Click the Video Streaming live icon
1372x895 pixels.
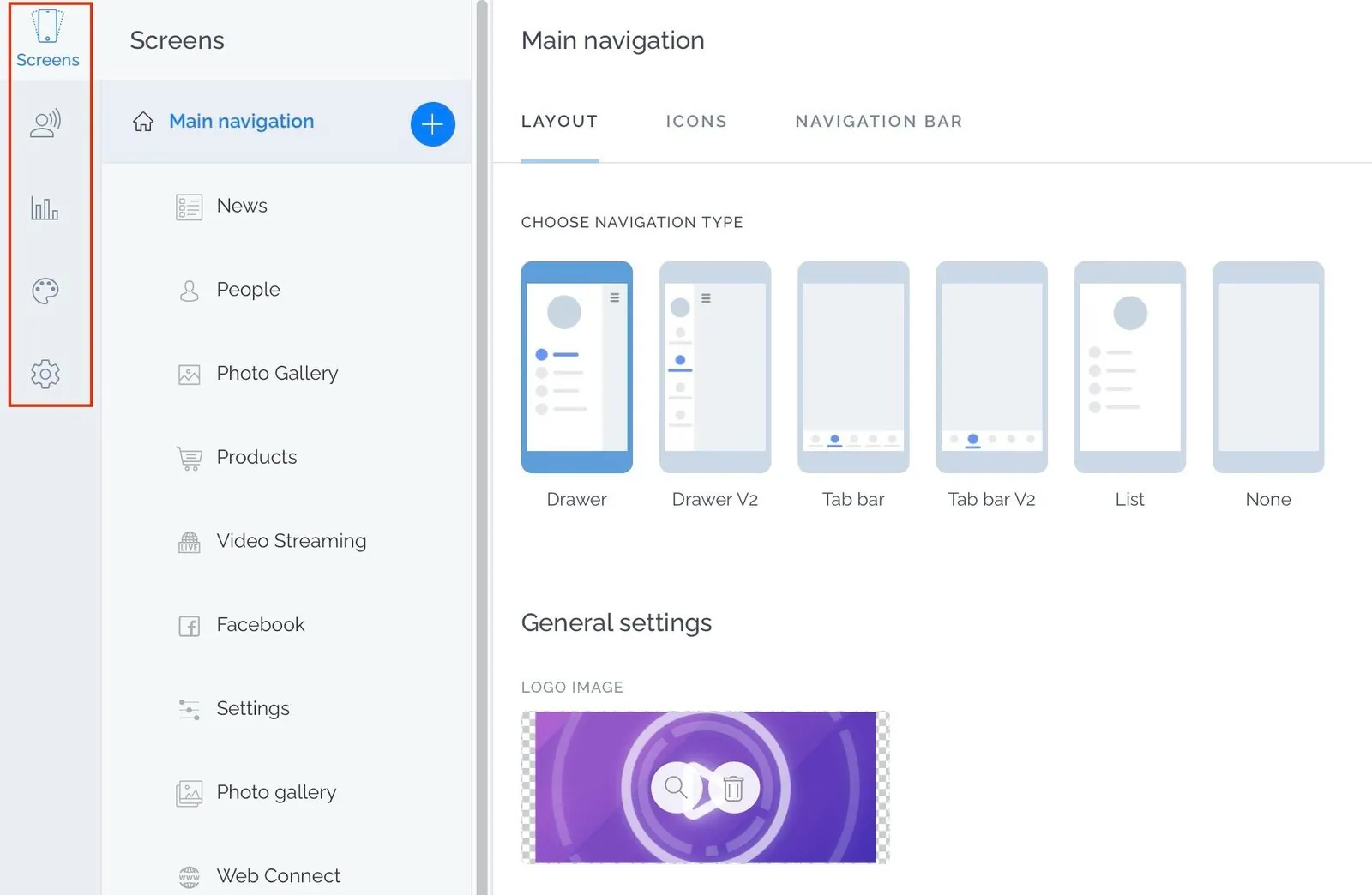189,542
